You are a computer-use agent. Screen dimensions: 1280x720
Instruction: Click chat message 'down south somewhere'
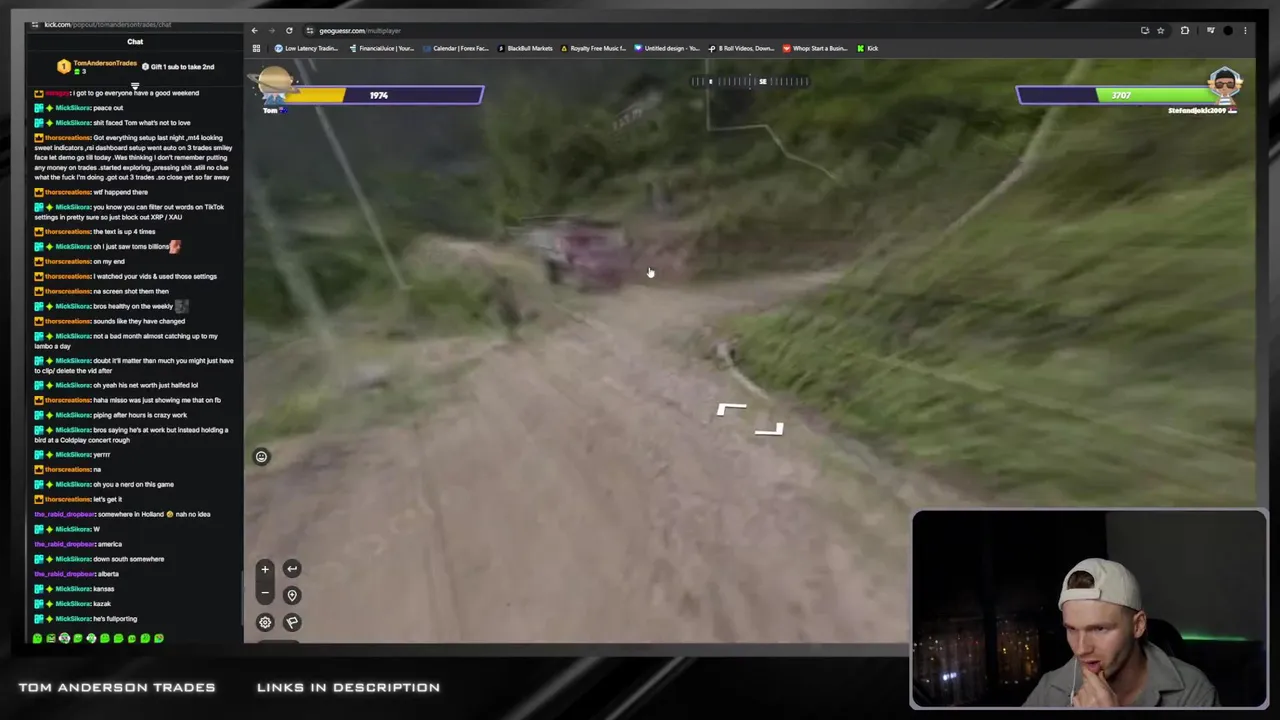click(129, 559)
